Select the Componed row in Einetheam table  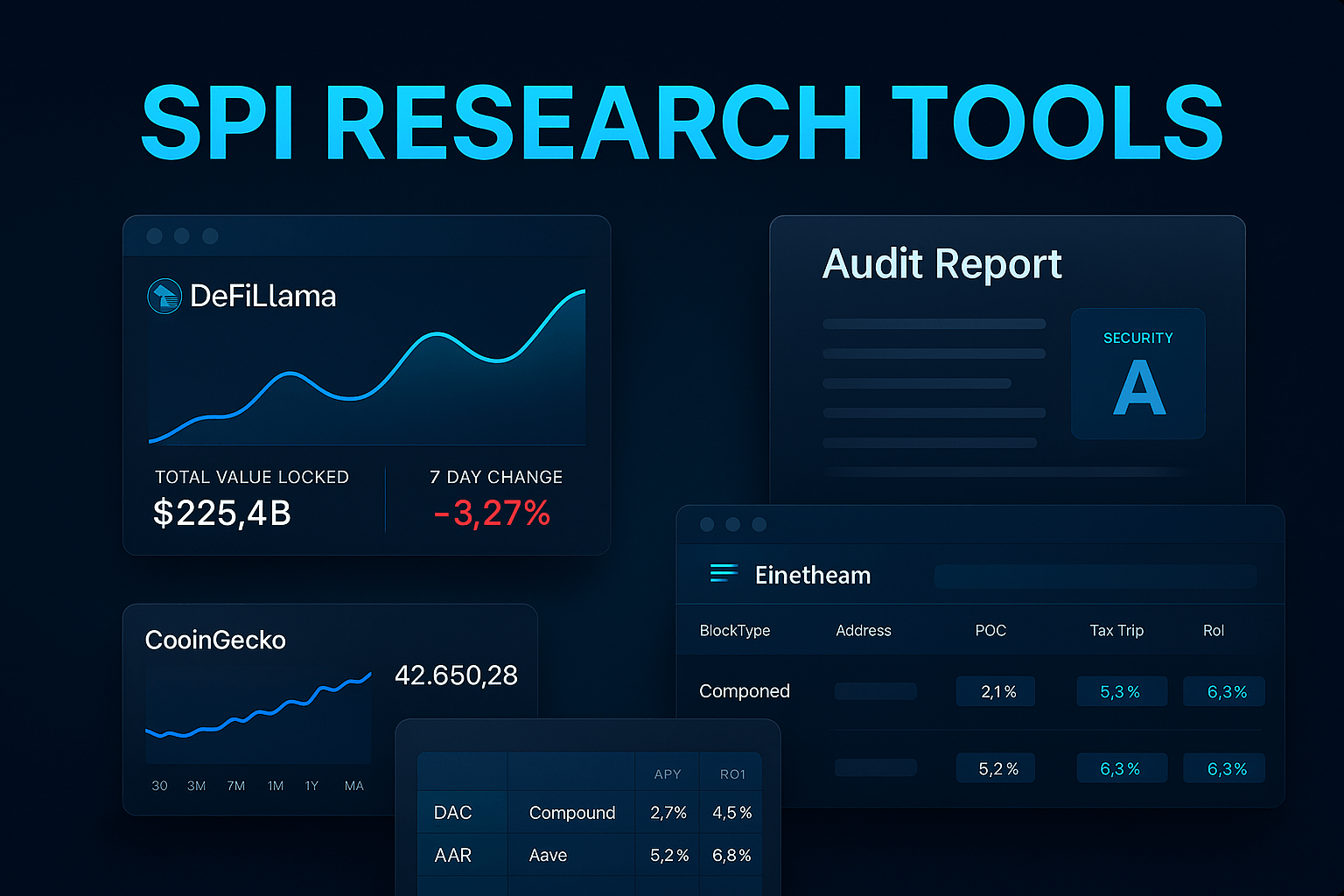[744, 691]
